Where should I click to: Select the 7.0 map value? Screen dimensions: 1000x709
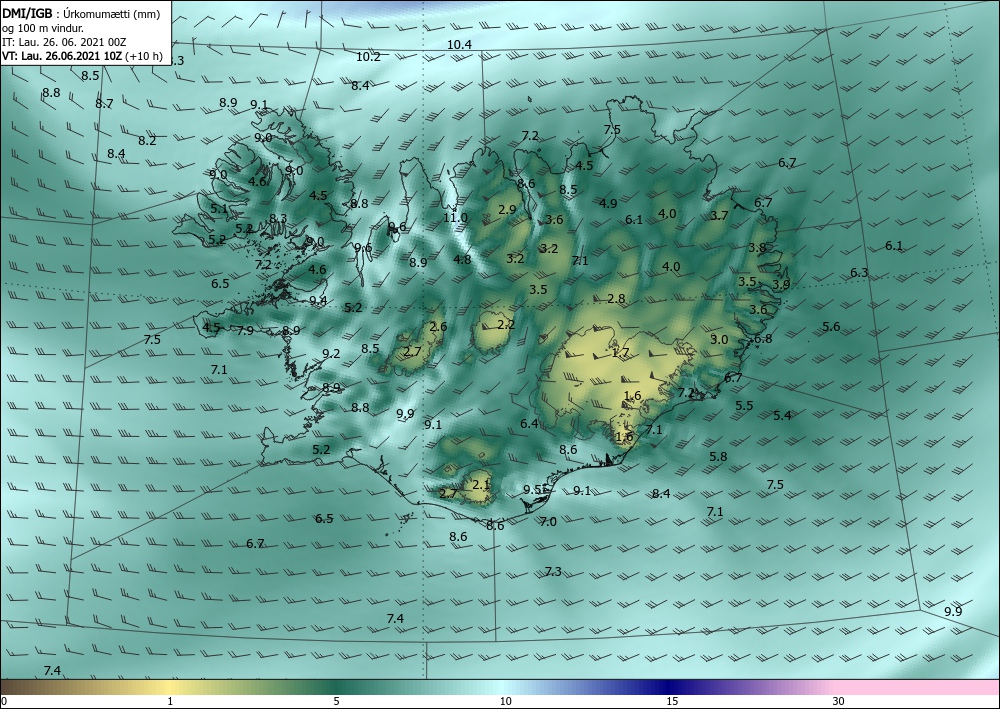pyautogui.click(x=548, y=522)
